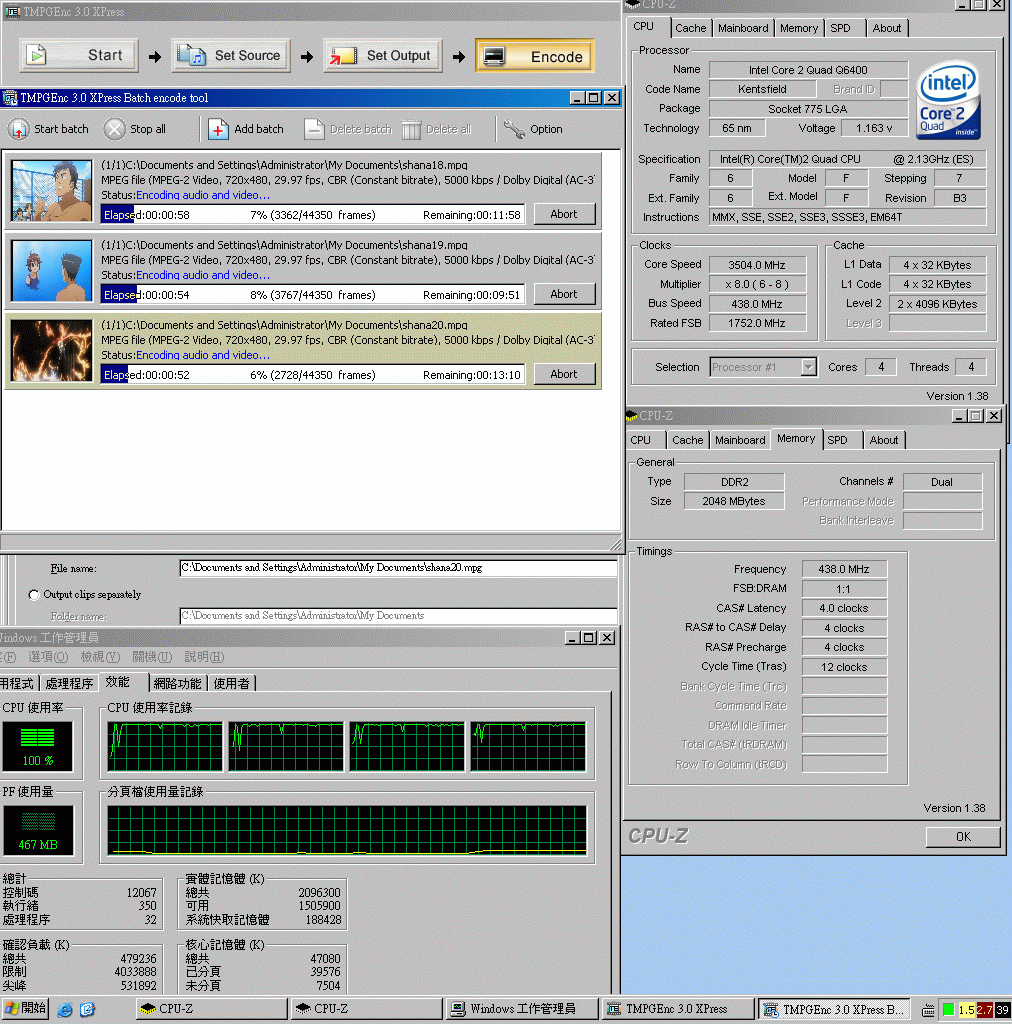The image size is (1012, 1024).
Task: Abort the shana18.mpg encoding job
Action: 564,214
